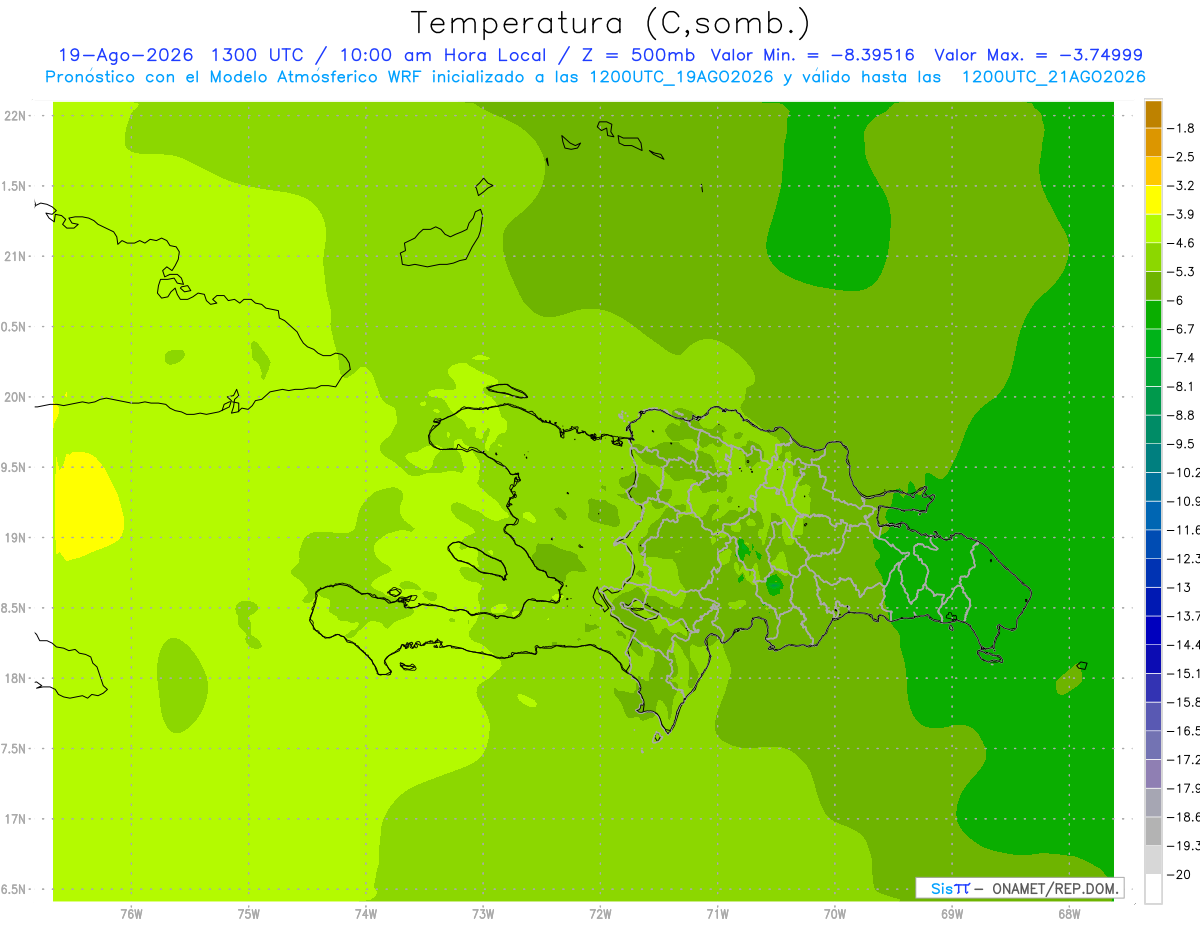This screenshot has height=927, width=1200.
Task: Click the '21N' latitude label
Action: [x=17, y=256]
